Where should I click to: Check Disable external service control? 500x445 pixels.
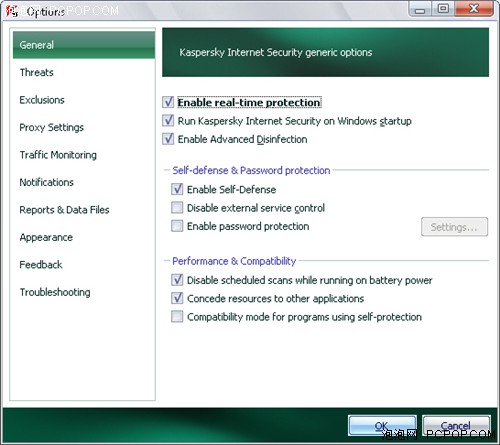[177, 207]
